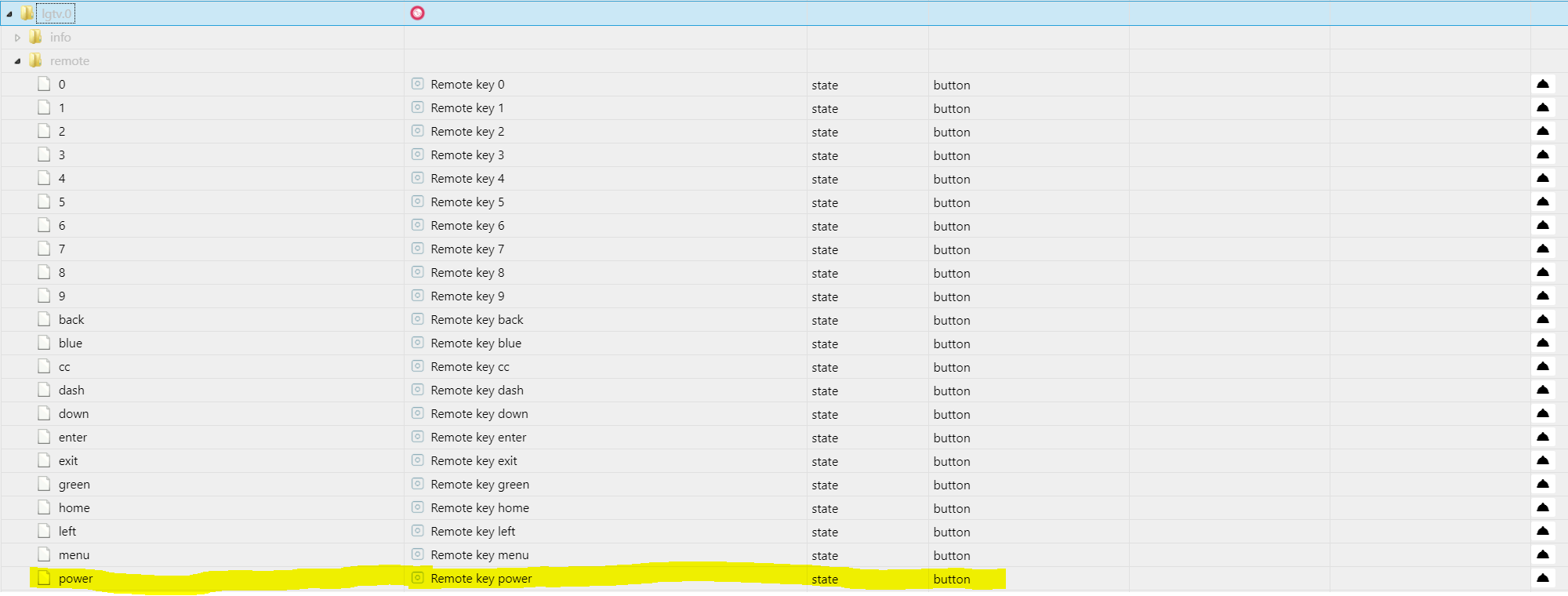
Task: Trigger the button for Remote key 7
Action: point(1543,249)
